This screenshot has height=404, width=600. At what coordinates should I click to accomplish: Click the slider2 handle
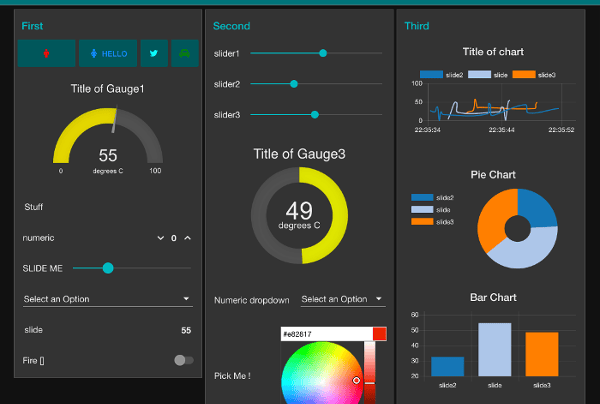[x=294, y=84]
